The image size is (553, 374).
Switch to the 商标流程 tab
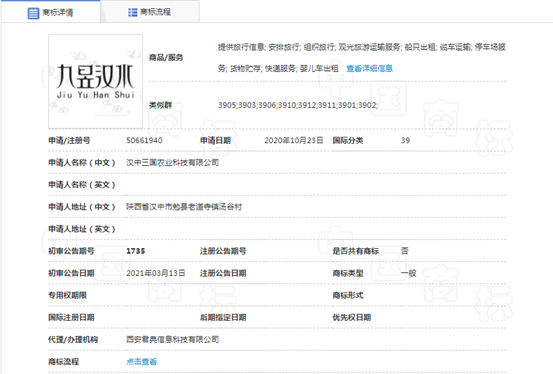pos(150,12)
